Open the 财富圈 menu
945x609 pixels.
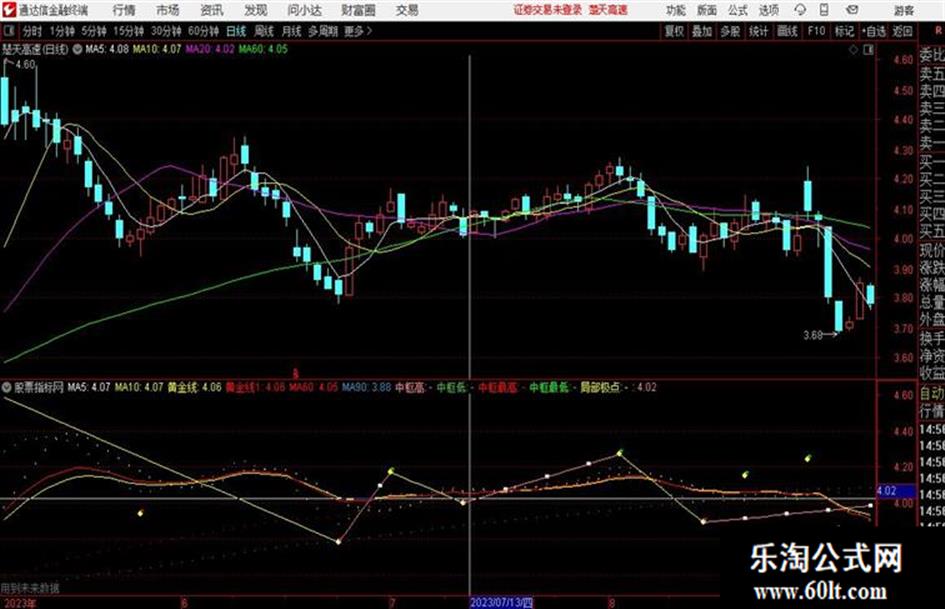coord(358,10)
